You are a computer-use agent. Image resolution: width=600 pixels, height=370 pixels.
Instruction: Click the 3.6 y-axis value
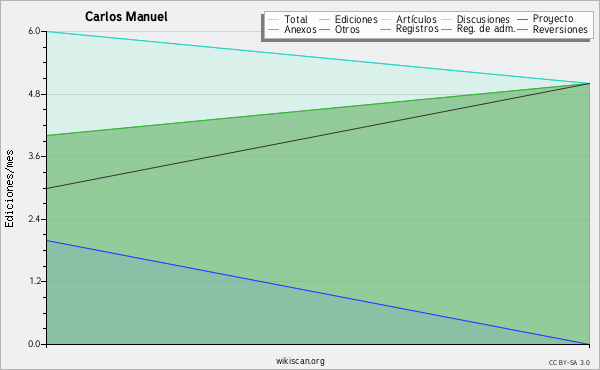click(34, 156)
